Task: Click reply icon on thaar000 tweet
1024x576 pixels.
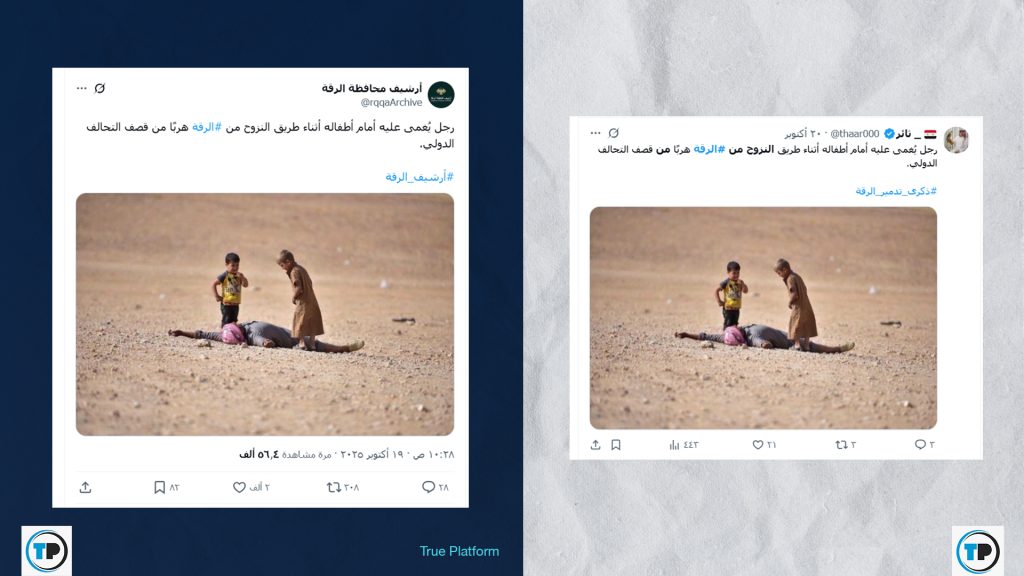Action: click(x=920, y=445)
